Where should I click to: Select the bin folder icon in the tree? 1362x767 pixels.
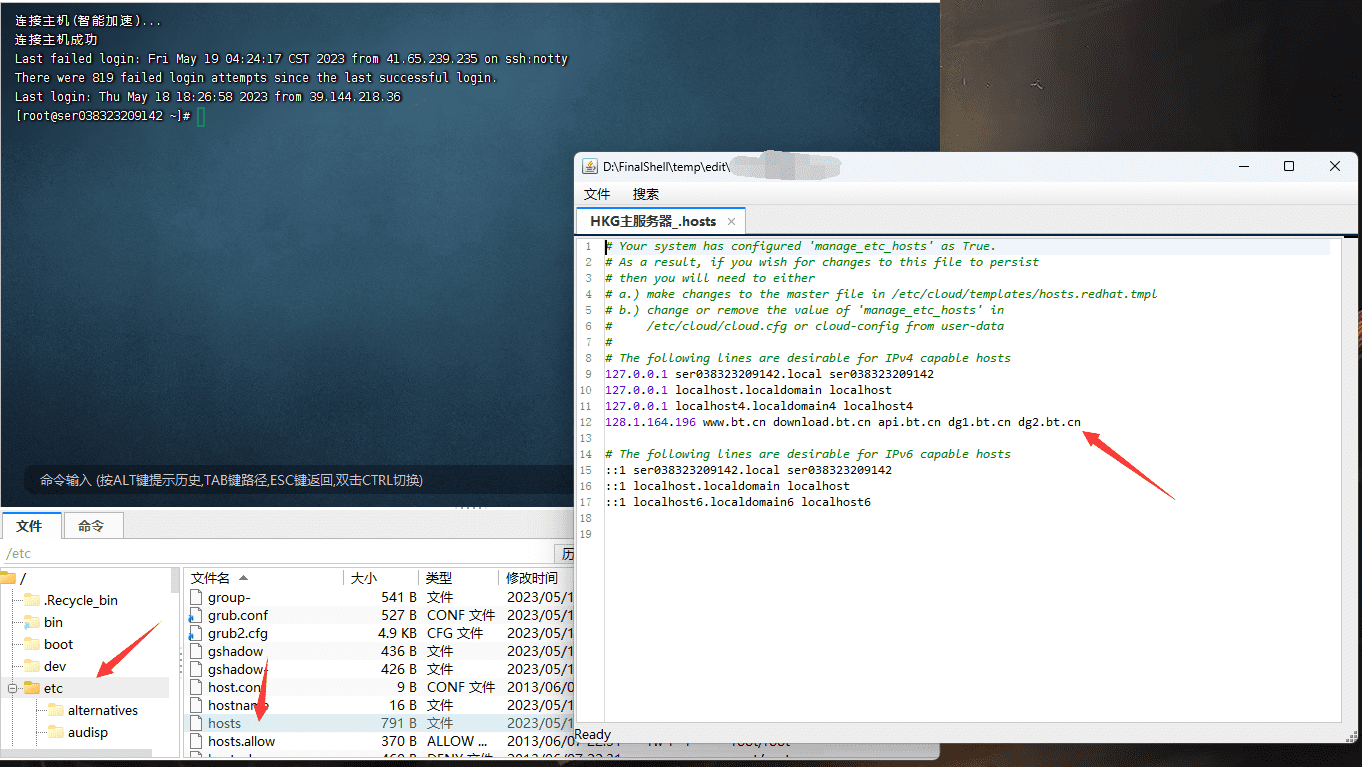32,622
